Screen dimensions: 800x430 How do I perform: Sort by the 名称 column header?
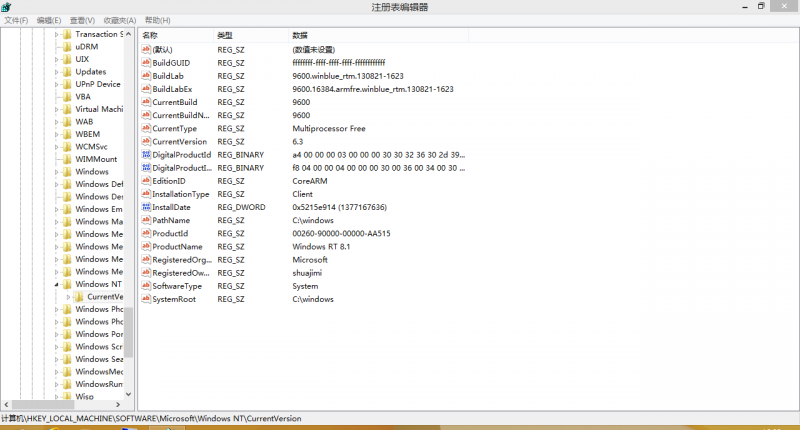150,35
